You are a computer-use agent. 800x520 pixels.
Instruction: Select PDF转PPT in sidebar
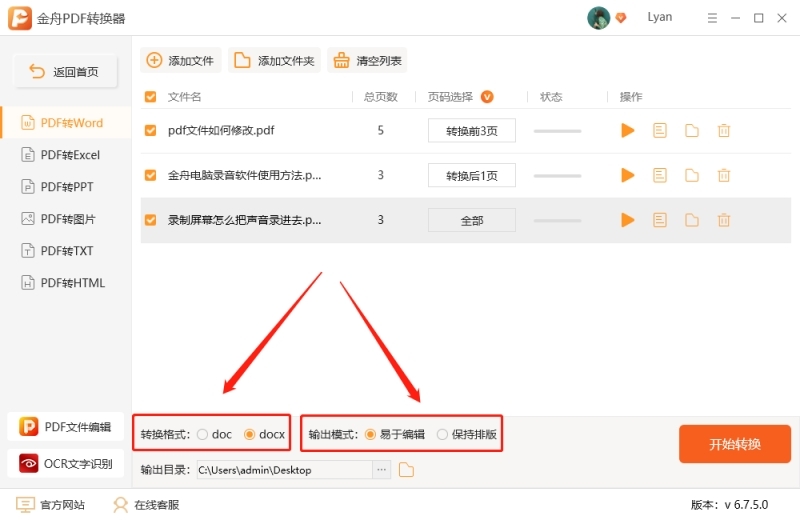[x=66, y=187]
